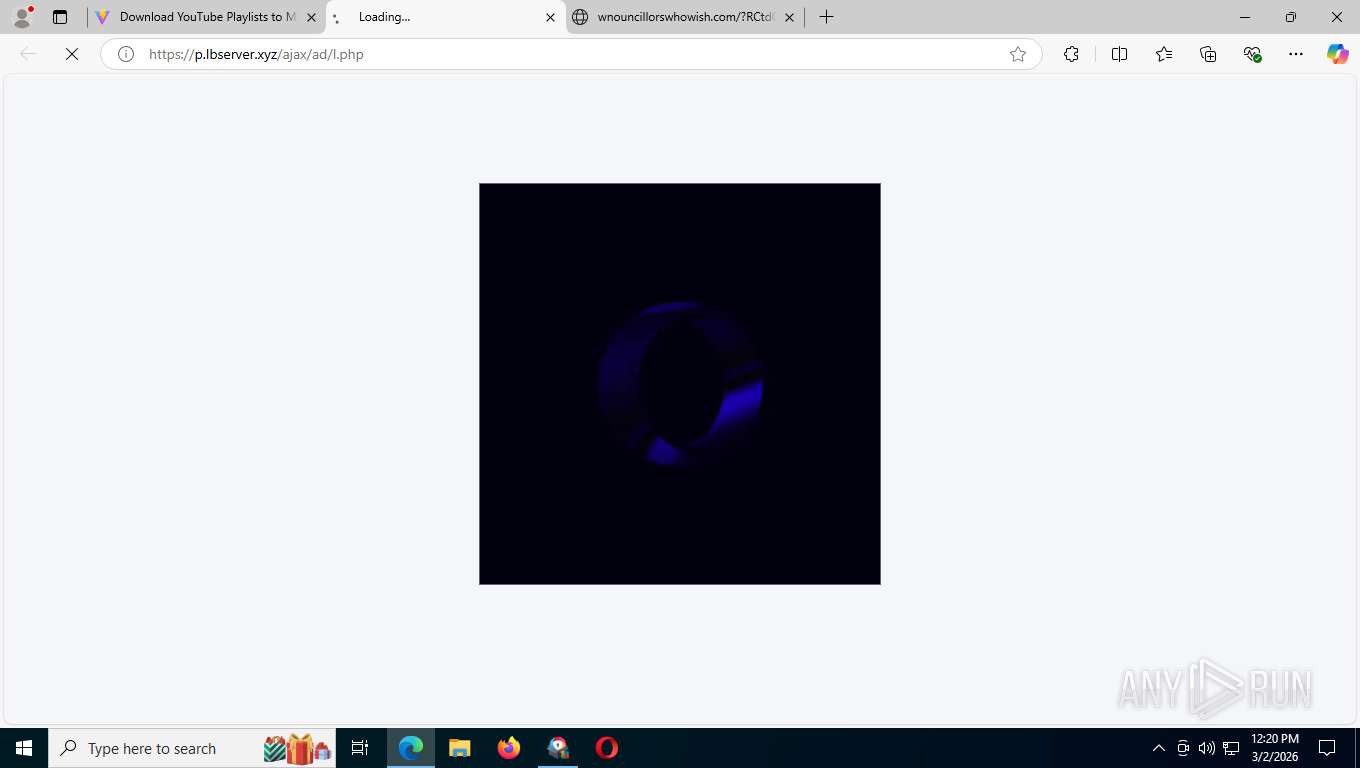Go back to previous page
Screen dimensions: 1360x768
pyautogui.click(x=28, y=54)
